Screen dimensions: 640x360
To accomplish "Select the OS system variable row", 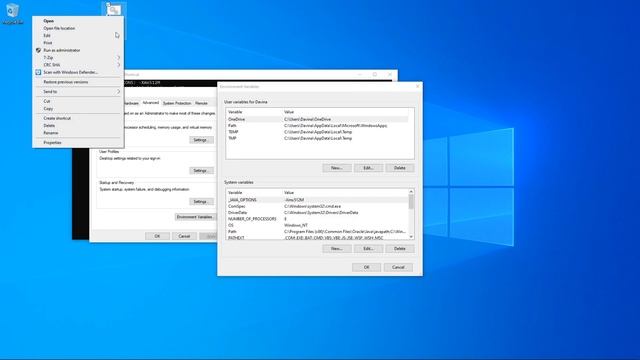I will [317, 225].
